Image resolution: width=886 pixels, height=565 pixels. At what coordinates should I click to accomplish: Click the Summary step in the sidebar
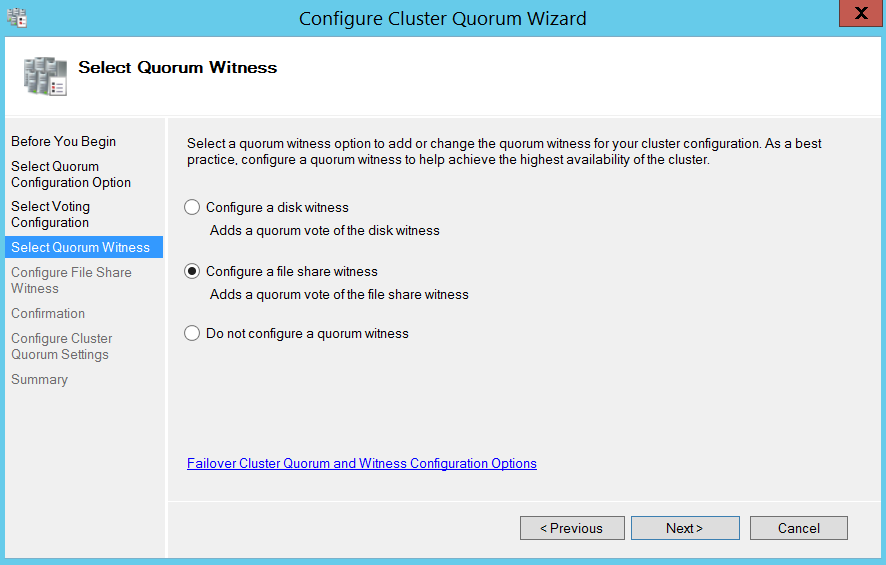pyautogui.click(x=39, y=380)
